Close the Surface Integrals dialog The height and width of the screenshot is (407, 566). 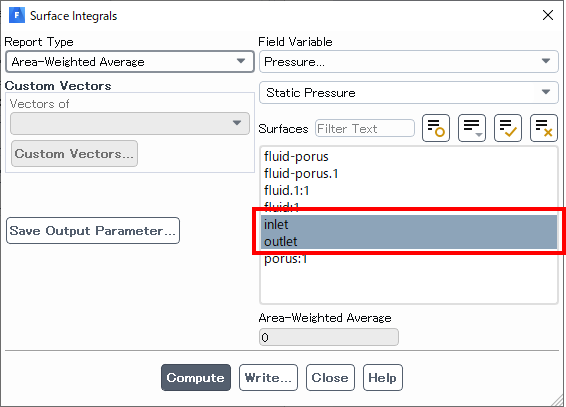548,15
